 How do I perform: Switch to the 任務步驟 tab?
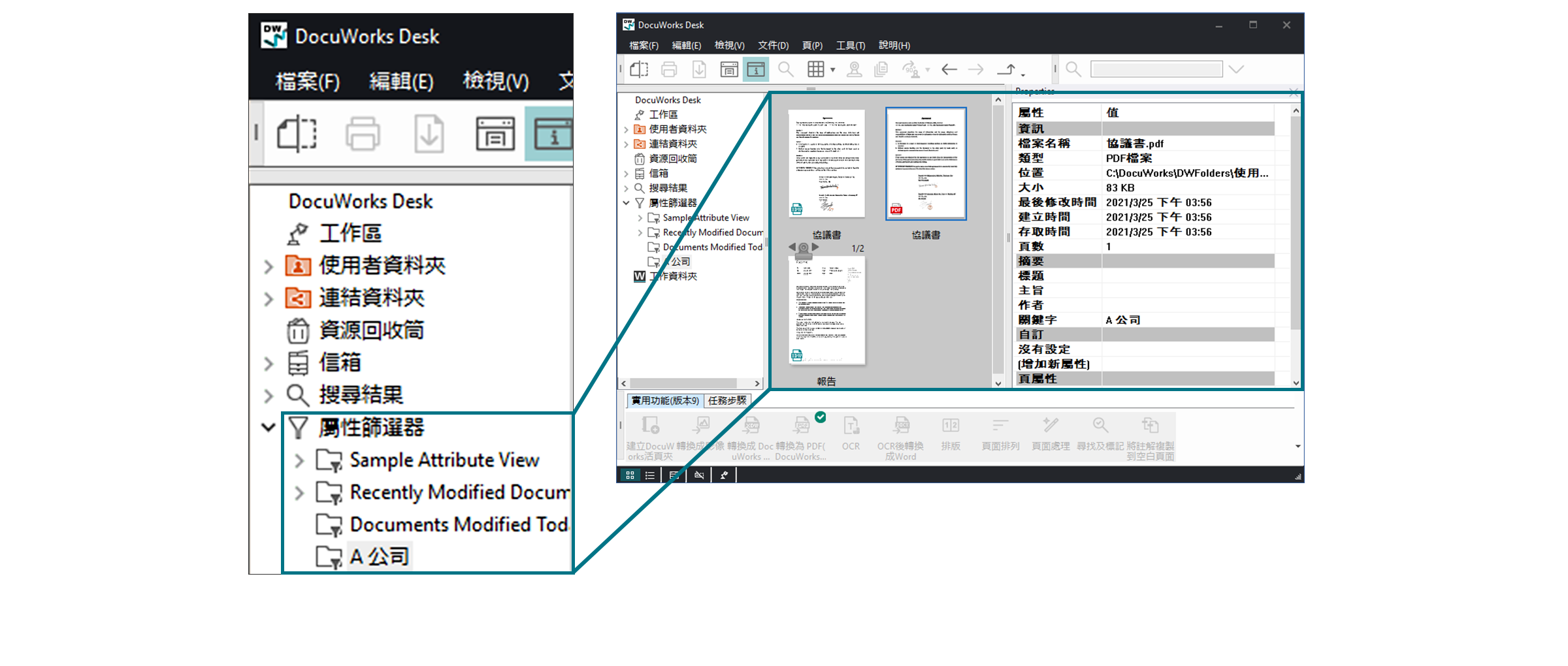tap(727, 400)
